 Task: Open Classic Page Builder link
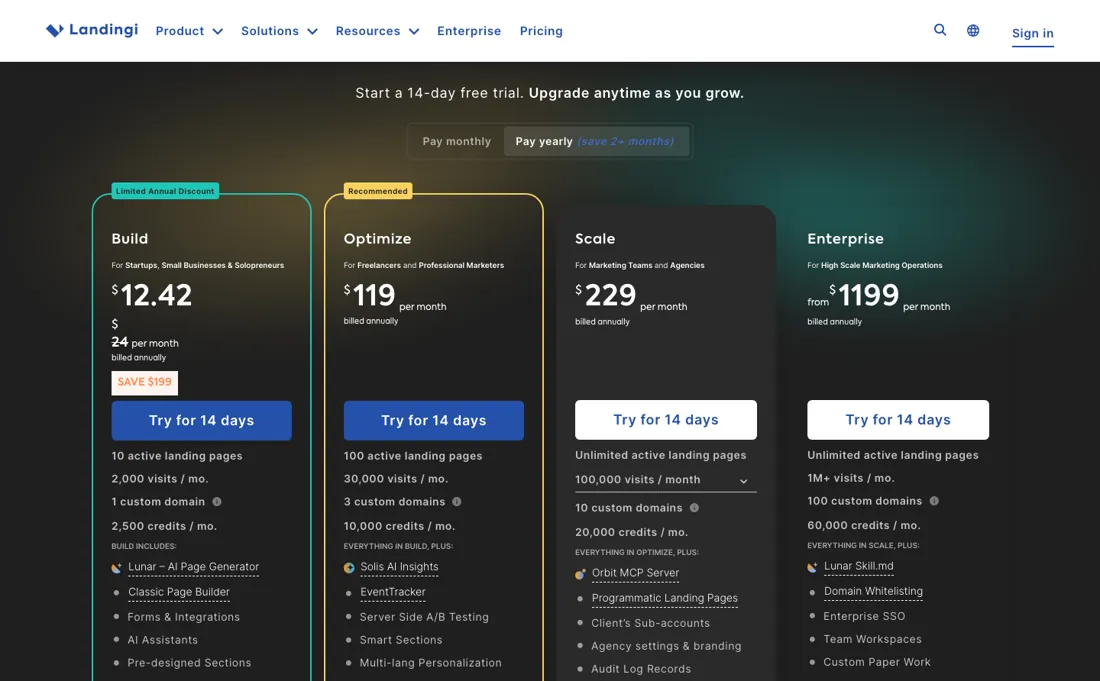pyautogui.click(x=179, y=592)
